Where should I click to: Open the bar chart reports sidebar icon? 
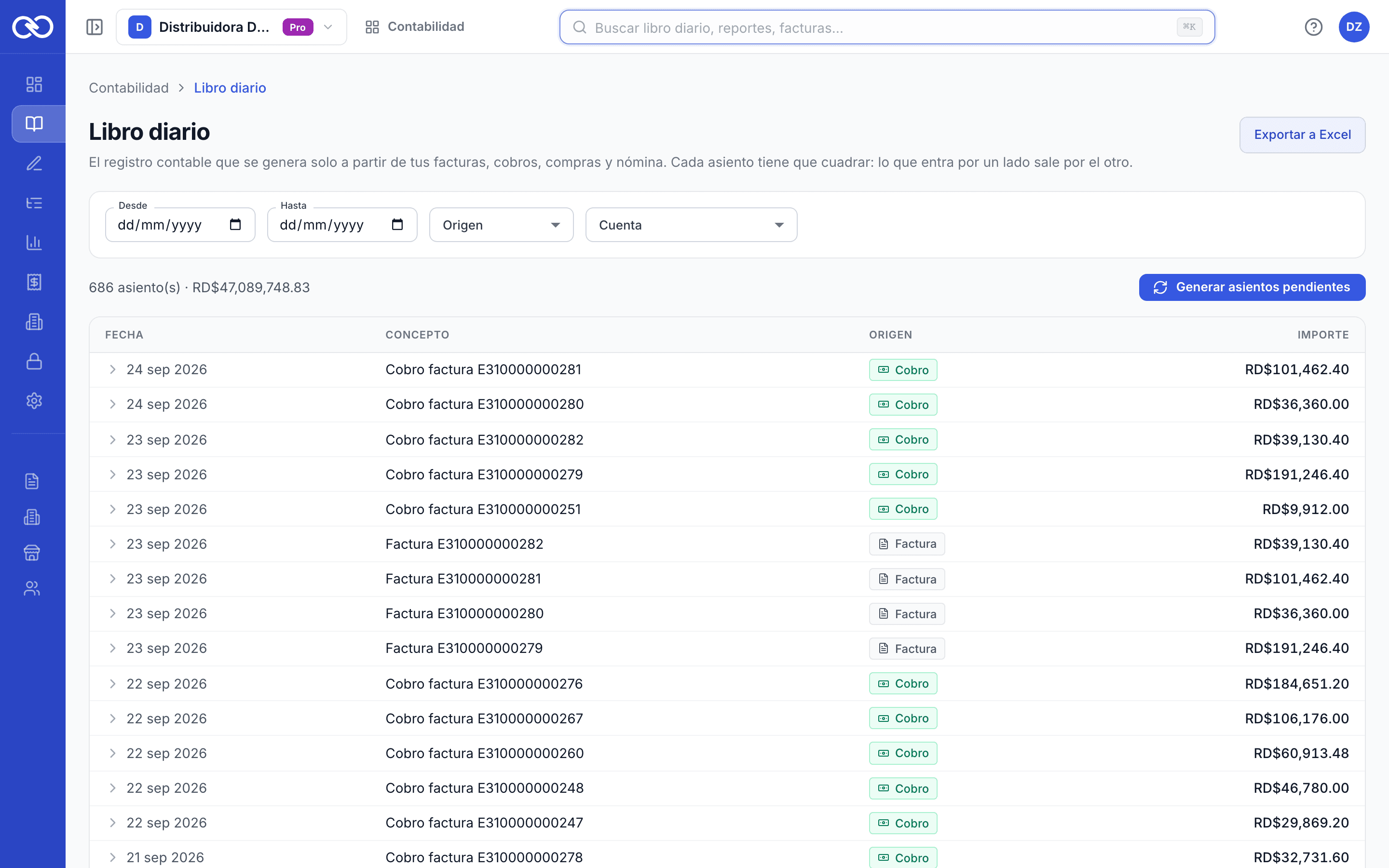click(34, 242)
